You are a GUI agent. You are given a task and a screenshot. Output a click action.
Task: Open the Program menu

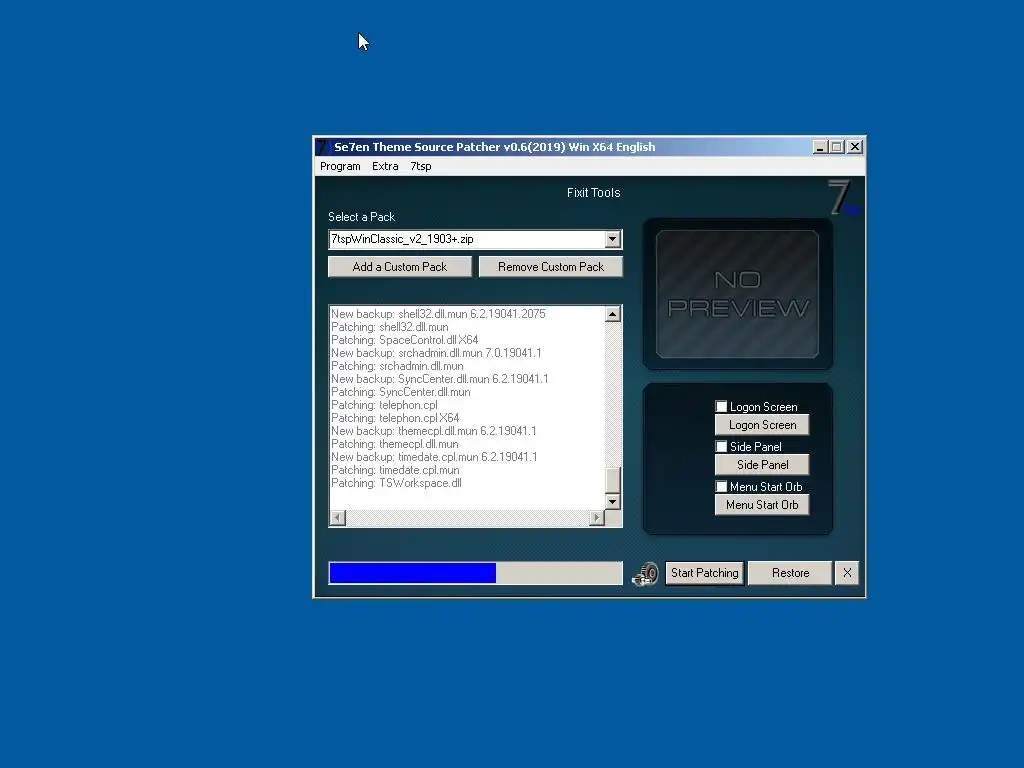pos(340,166)
